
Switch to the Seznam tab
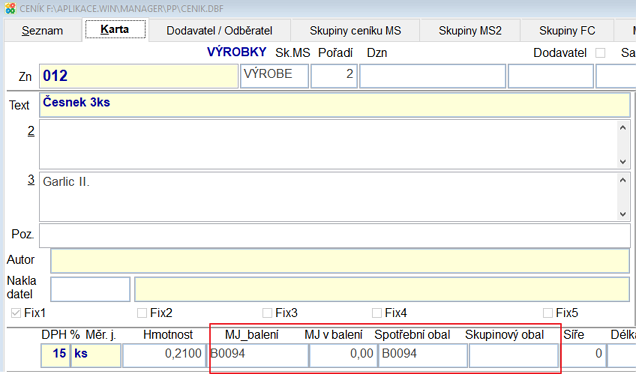point(43,31)
